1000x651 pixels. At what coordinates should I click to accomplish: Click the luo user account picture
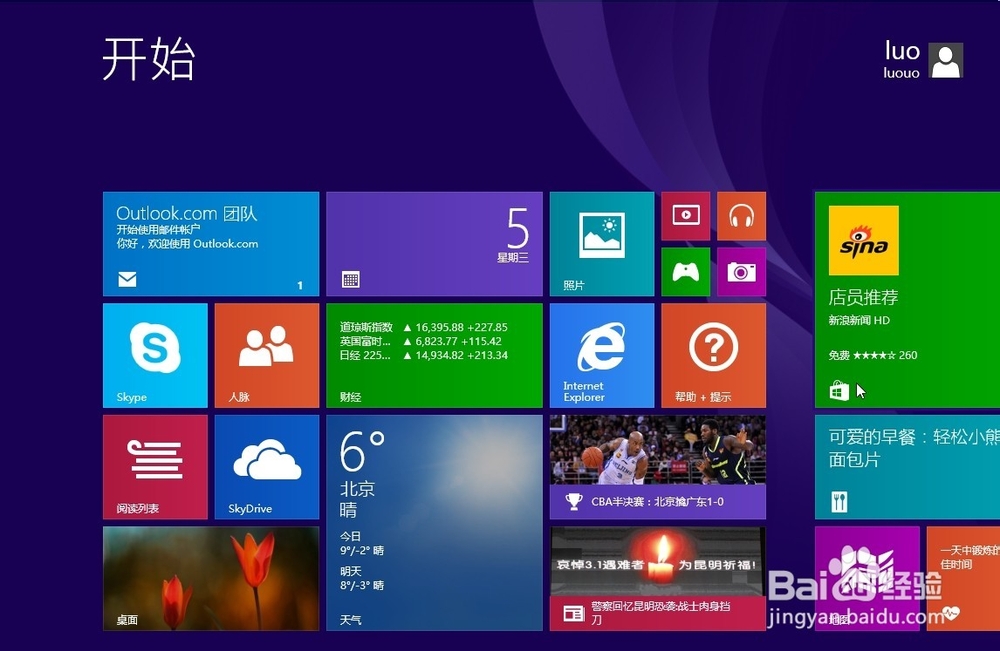click(946, 60)
